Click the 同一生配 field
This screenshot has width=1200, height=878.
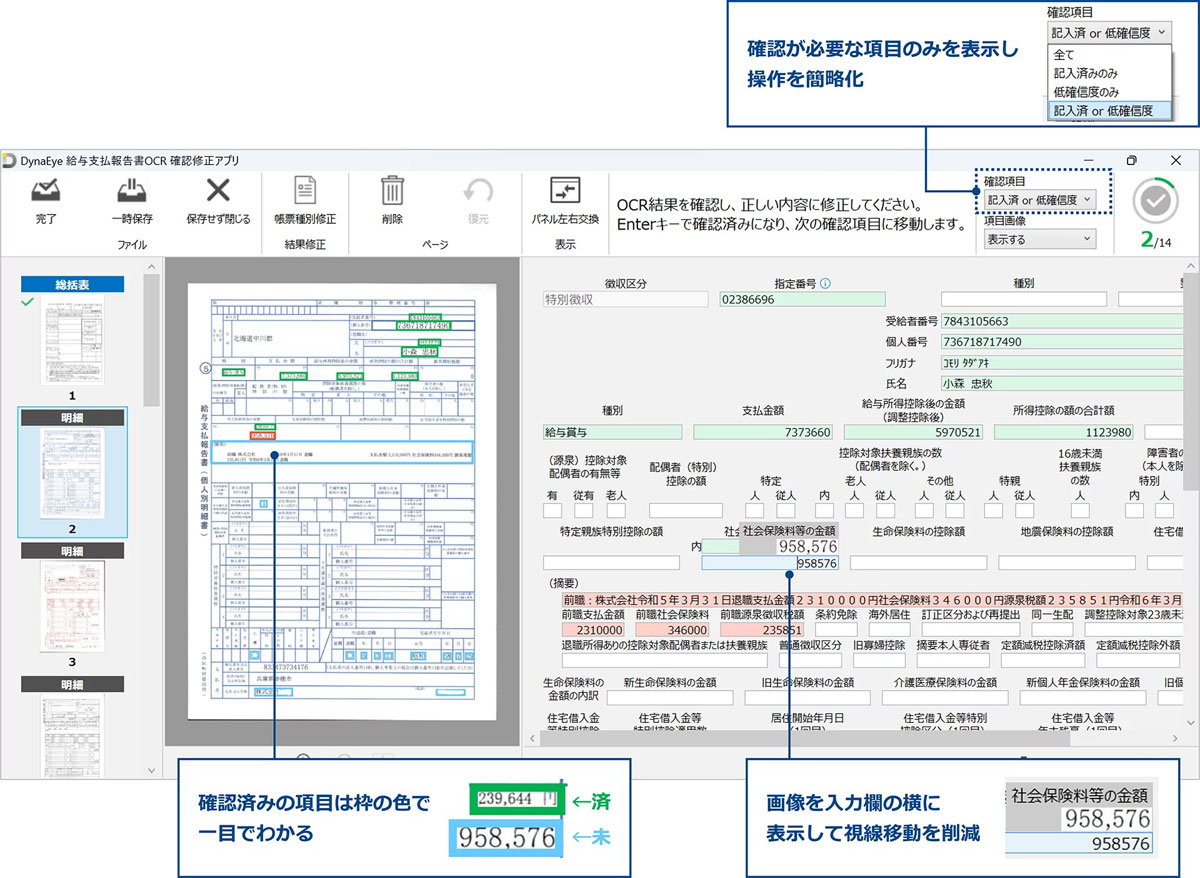[1051, 630]
